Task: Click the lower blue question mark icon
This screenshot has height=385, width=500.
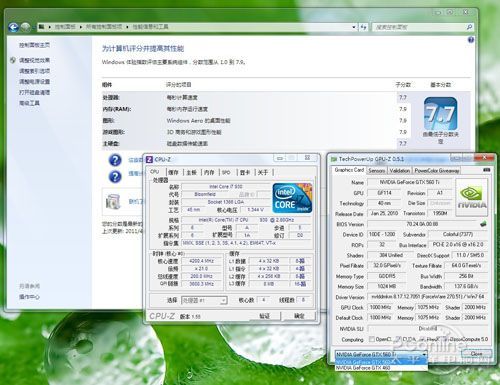Action: coord(115,176)
